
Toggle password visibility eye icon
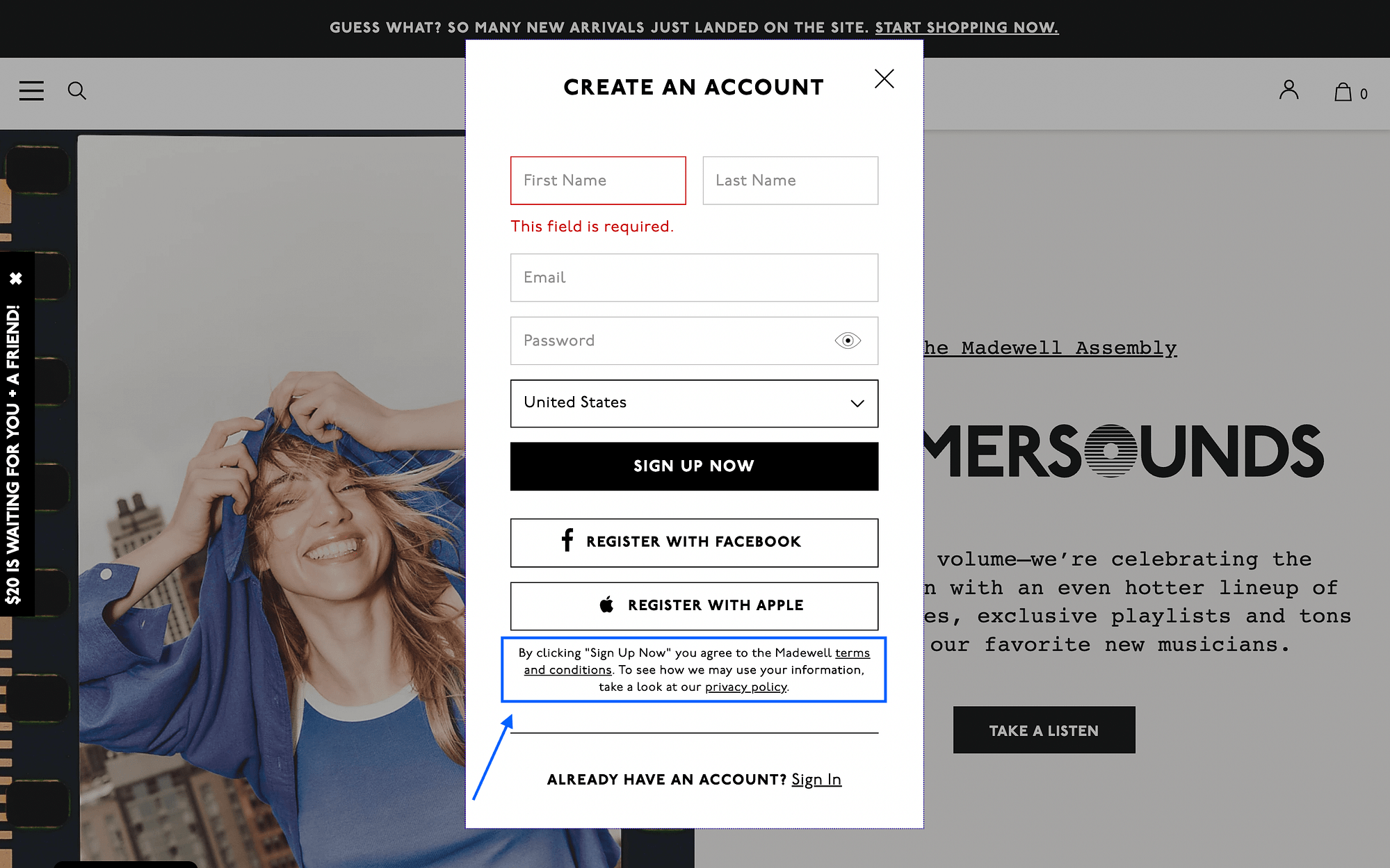click(847, 339)
